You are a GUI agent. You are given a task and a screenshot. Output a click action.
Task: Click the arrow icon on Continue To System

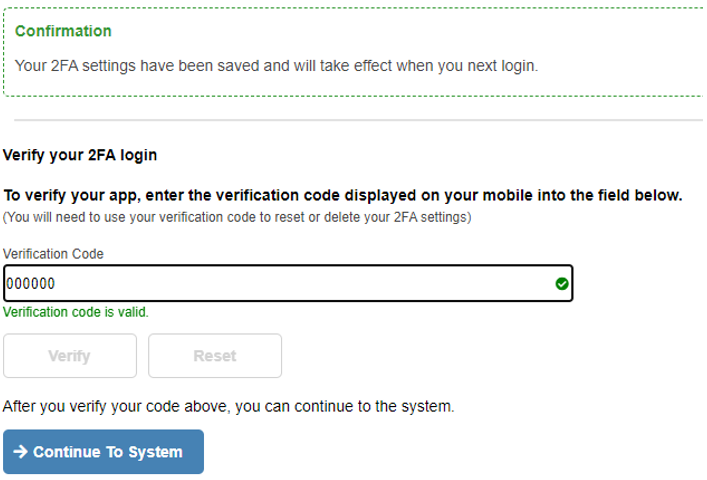(20, 451)
